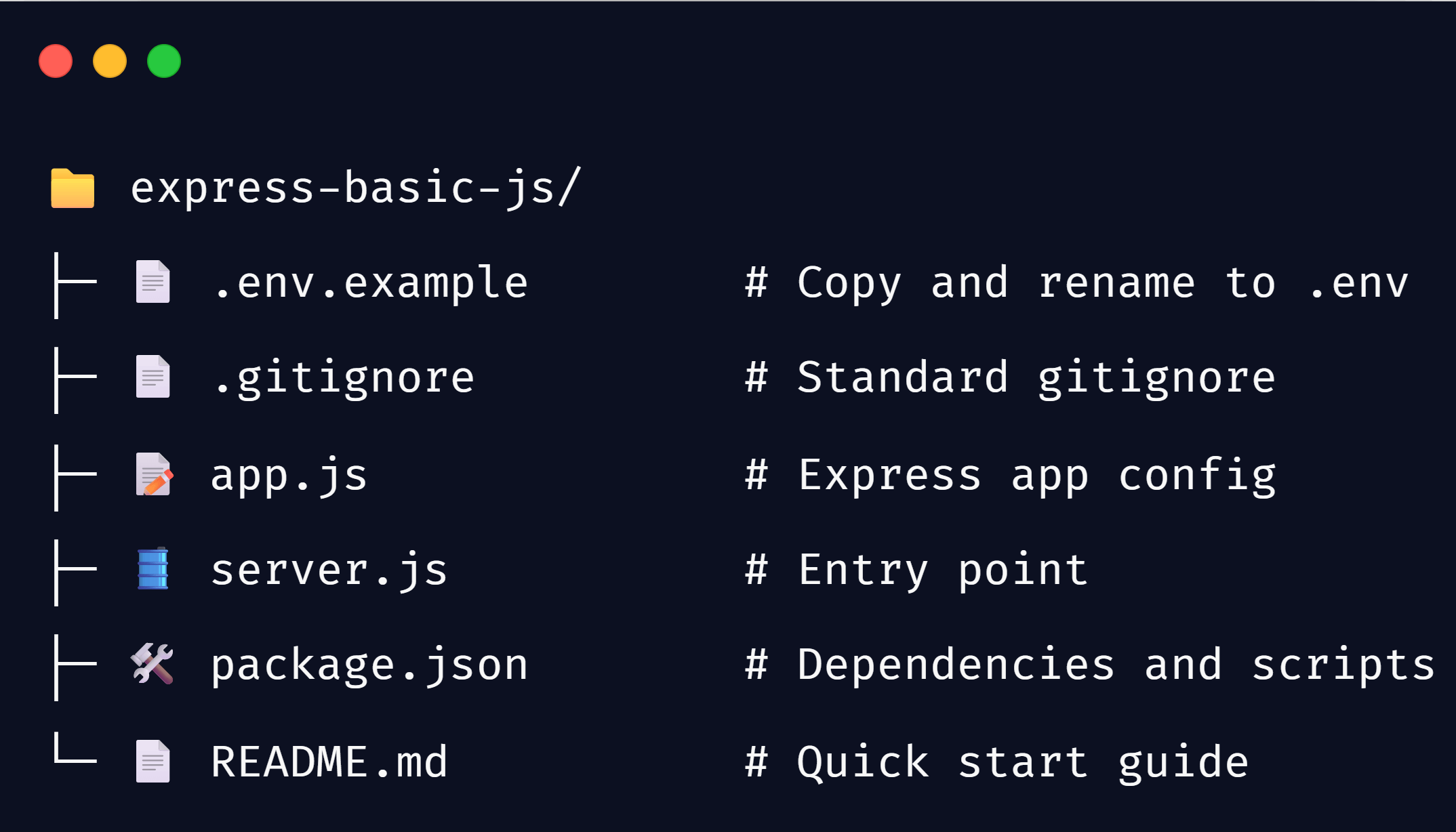Viewport: 1456px width, 832px height.
Task: Open the .env.example file entry
Action: (369, 283)
